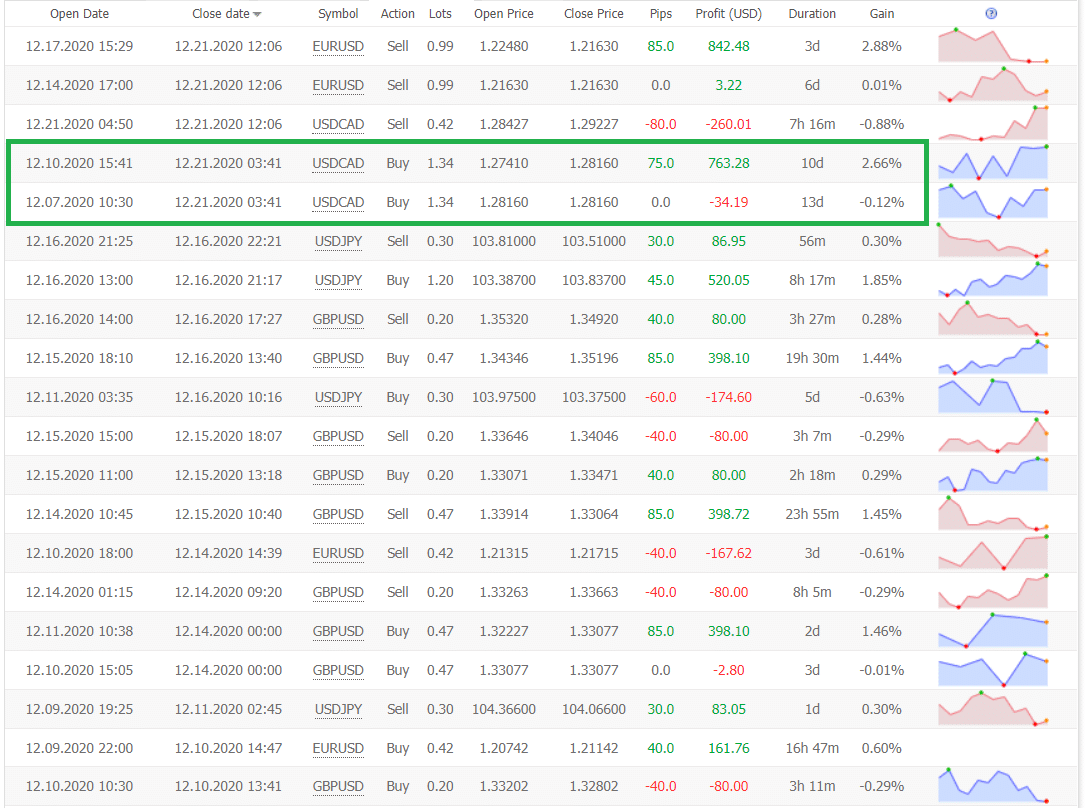1085x808 pixels.
Task: Sort table by Action column header
Action: pos(397,14)
